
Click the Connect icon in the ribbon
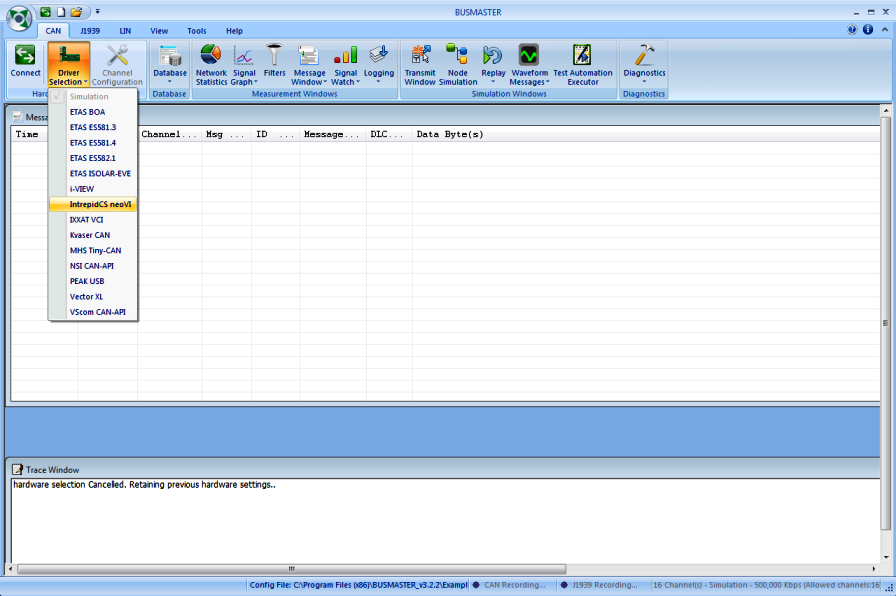tap(25, 62)
